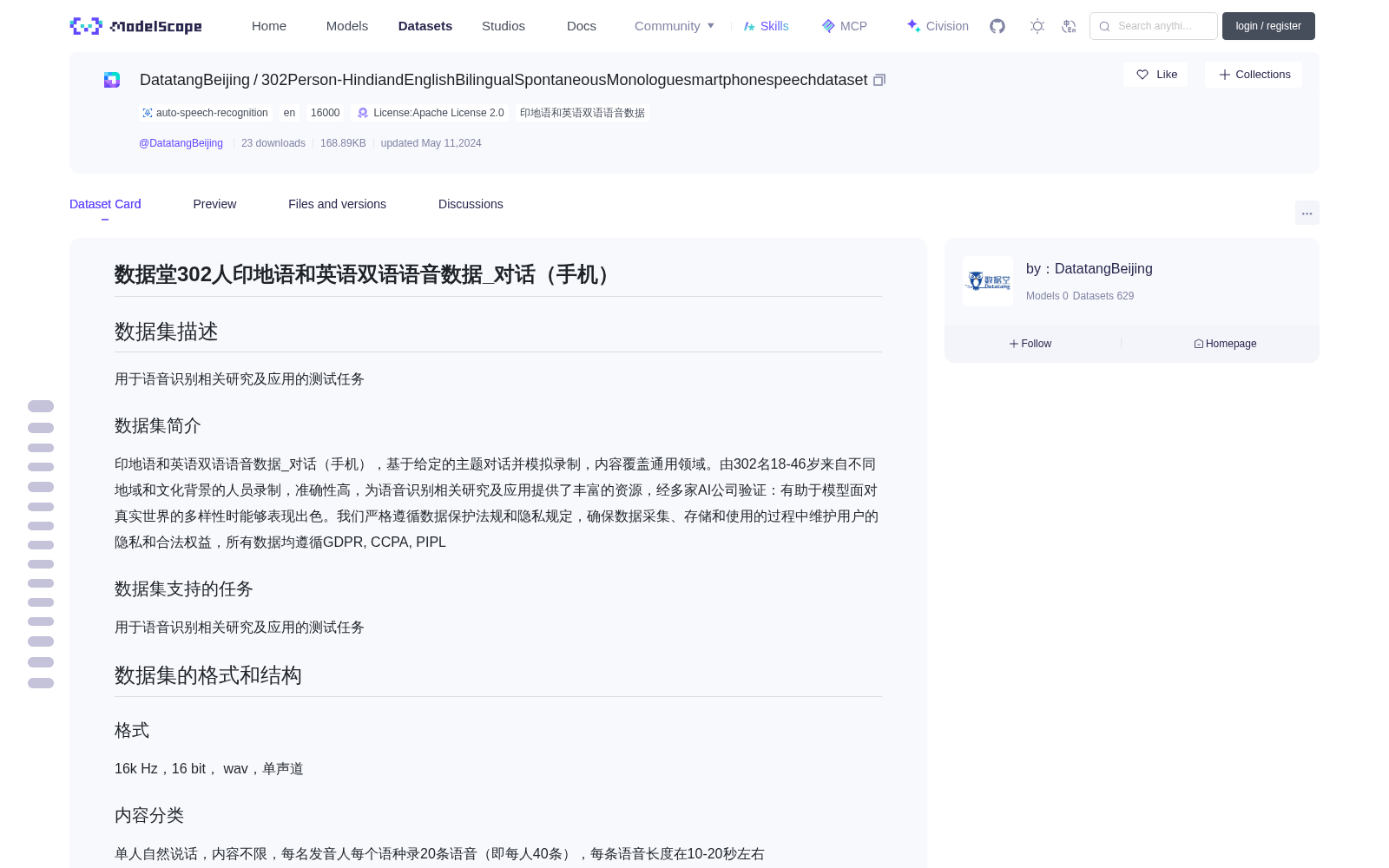Click the 16000 tag
The height and width of the screenshot is (868, 1389).
(x=326, y=113)
